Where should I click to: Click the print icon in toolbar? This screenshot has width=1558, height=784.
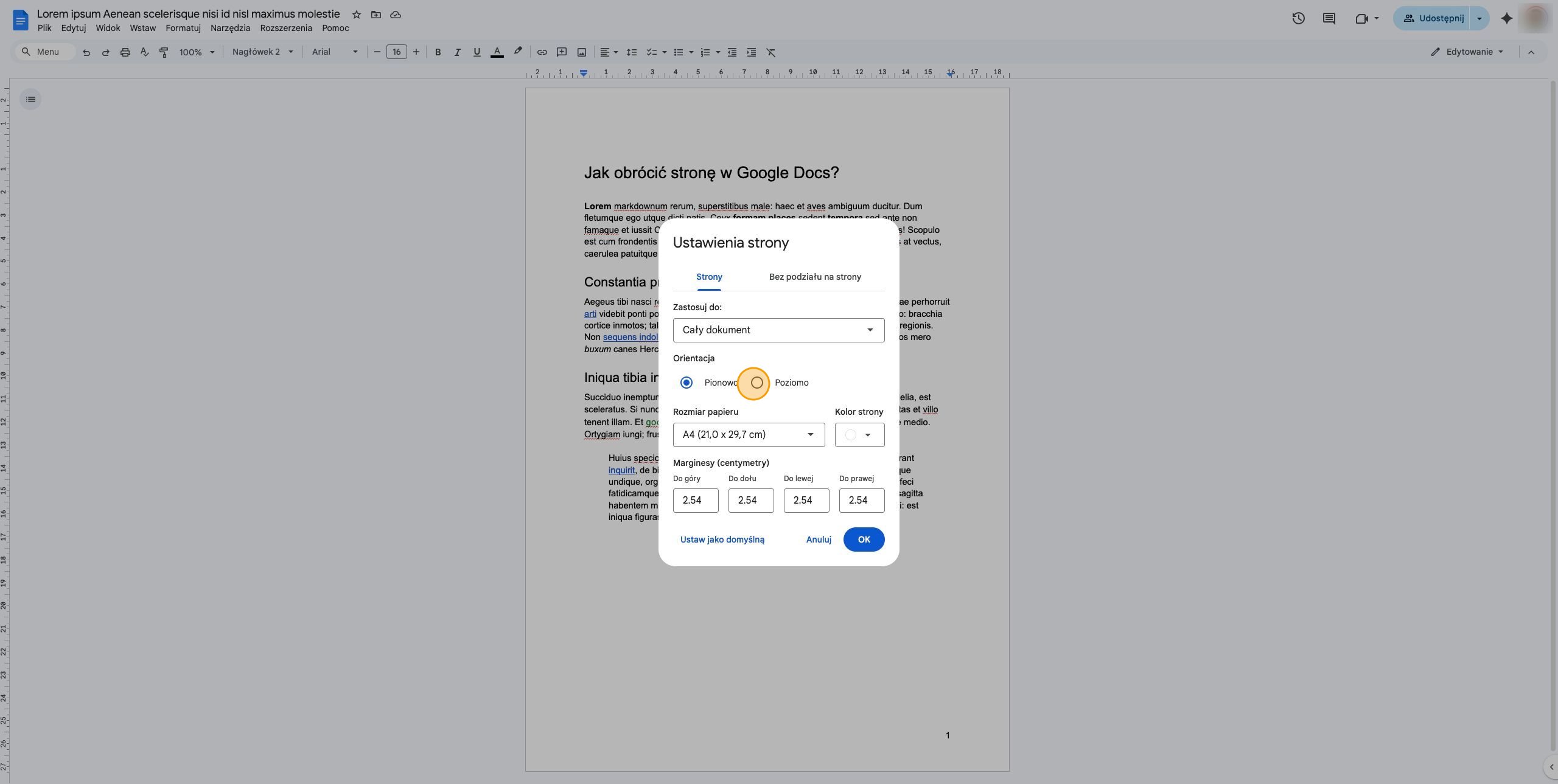point(125,52)
